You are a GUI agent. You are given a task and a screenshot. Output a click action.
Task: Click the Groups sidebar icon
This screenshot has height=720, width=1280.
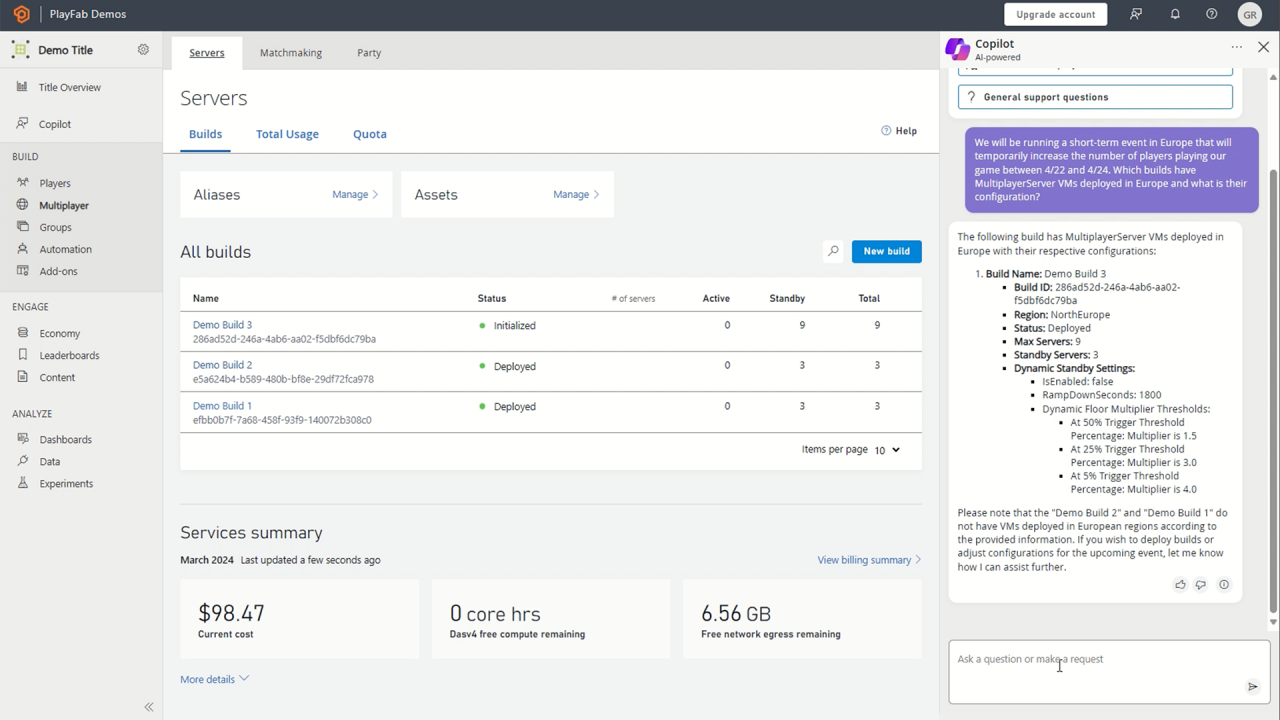pyautogui.click(x=22, y=227)
